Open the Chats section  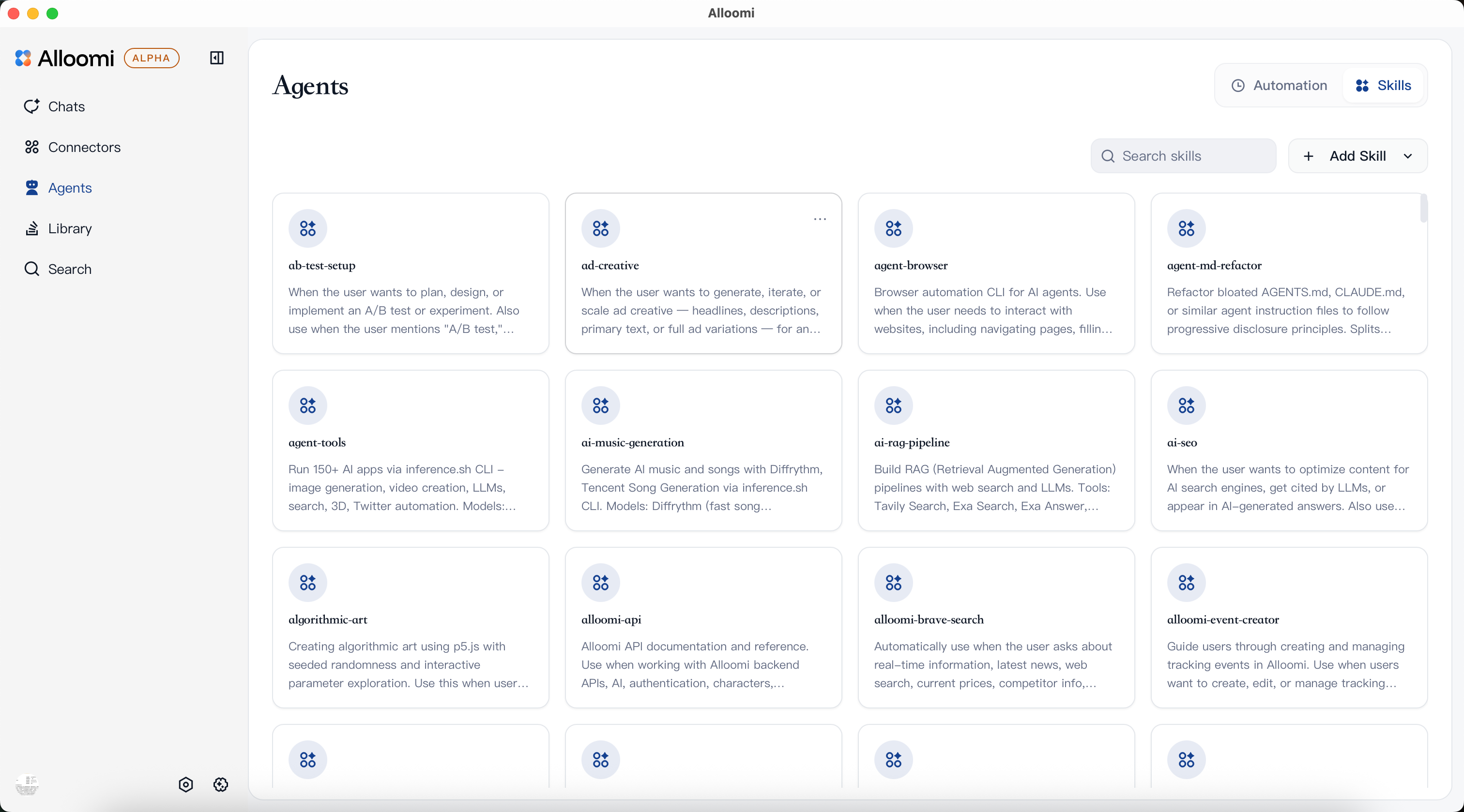point(66,106)
